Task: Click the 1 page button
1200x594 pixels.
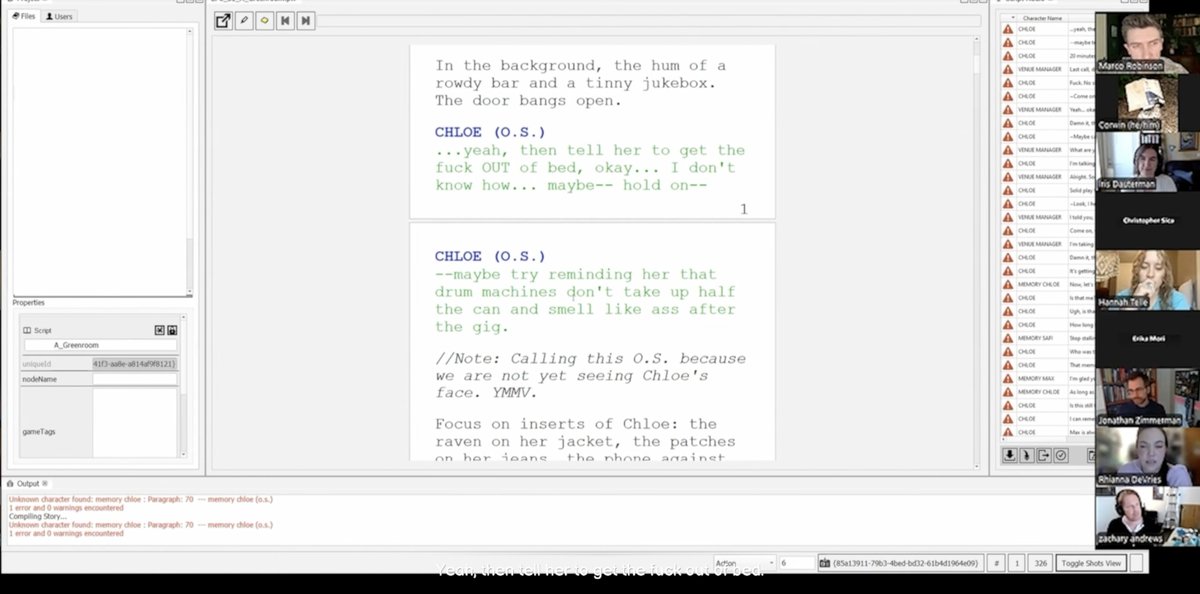Action: [1017, 563]
